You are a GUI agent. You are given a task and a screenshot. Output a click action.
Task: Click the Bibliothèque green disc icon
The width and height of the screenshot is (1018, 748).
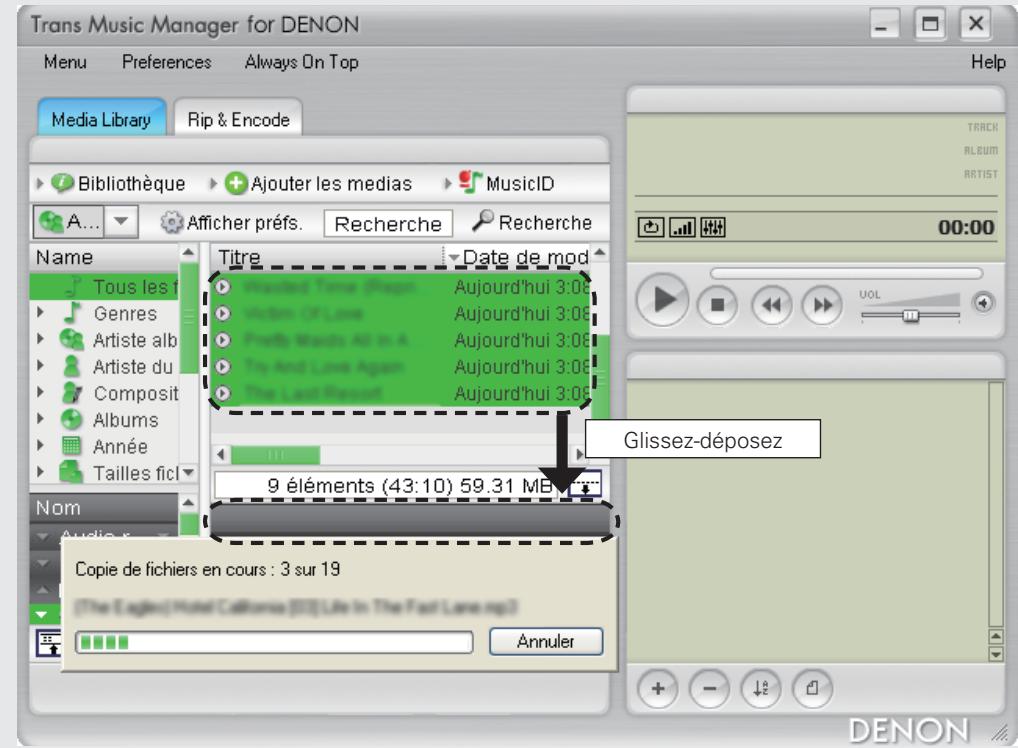point(62,183)
